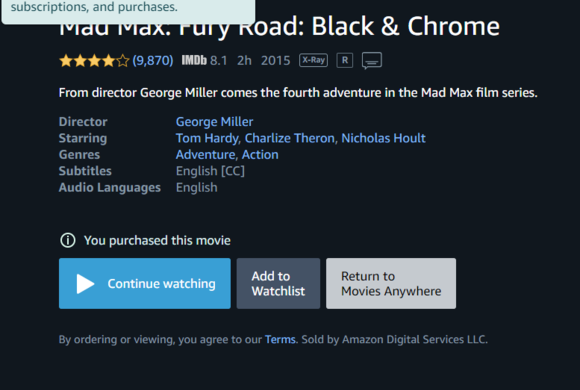The height and width of the screenshot is (390, 580).
Task: Open the Terms link
Action: tap(280, 340)
